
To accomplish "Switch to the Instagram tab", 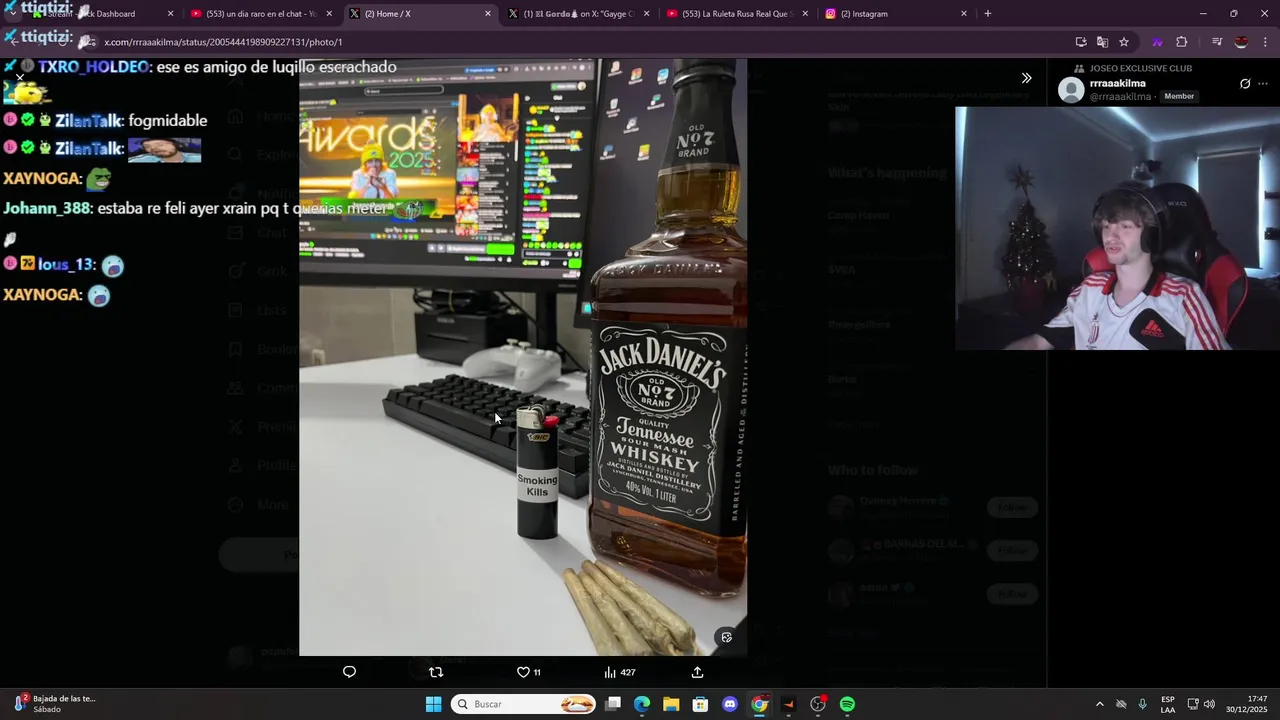I will pyautogui.click(x=895, y=14).
